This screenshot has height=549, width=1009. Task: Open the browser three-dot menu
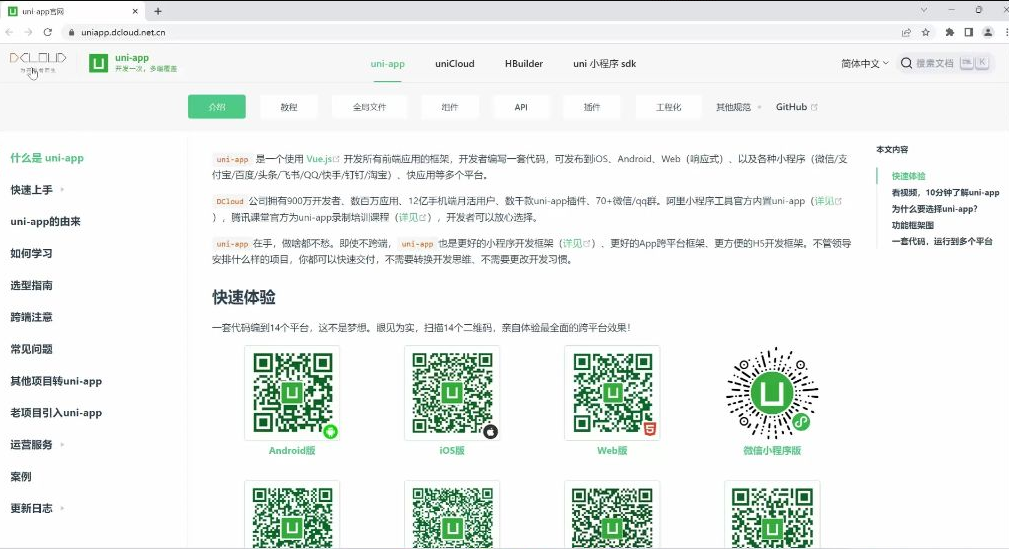(x=1006, y=32)
